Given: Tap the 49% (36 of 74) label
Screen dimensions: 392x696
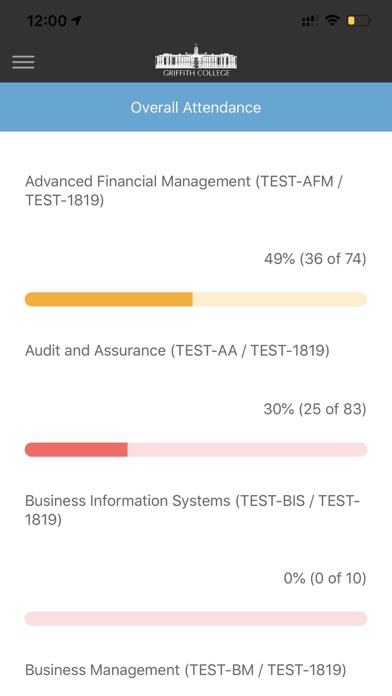Looking at the screenshot, I should [x=315, y=259].
